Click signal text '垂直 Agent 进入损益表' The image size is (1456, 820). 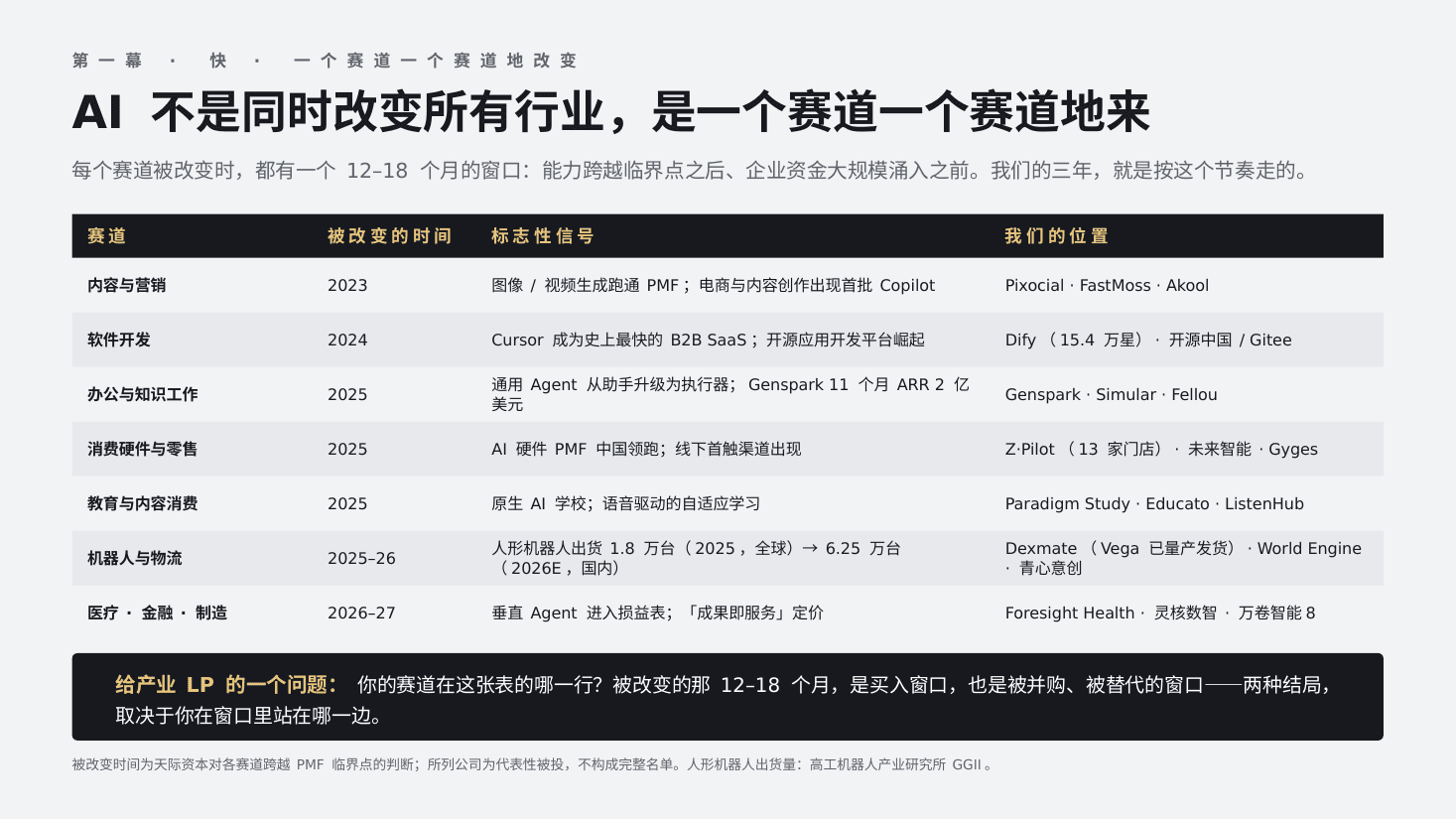point(579,613)
